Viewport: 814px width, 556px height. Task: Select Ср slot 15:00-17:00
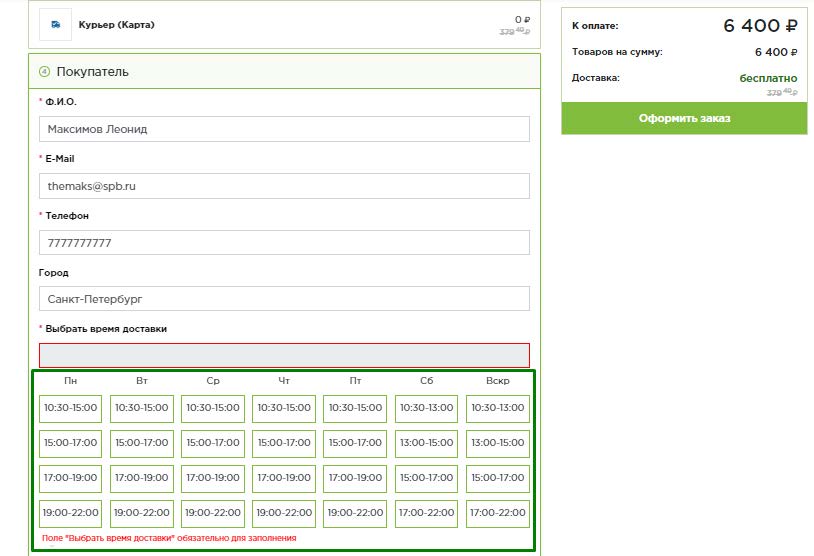pos(213,443)
